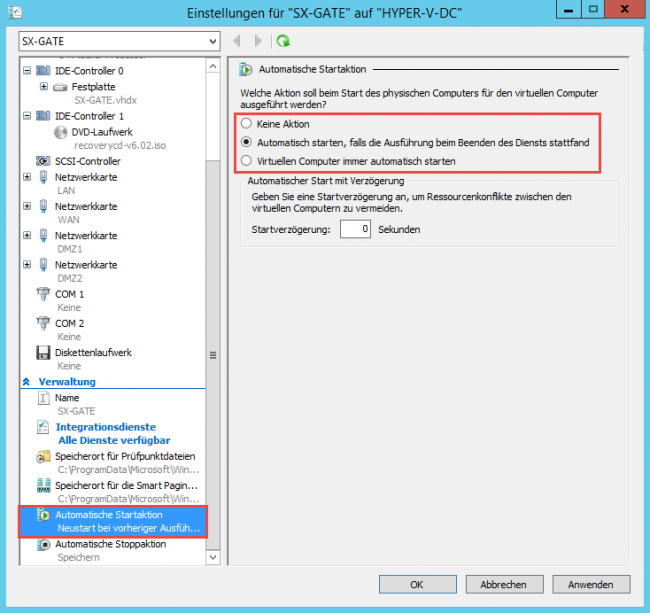Expand the Netzwerkkarte LAN node
This screenshot has width=650, height=613.
point(27,176)
